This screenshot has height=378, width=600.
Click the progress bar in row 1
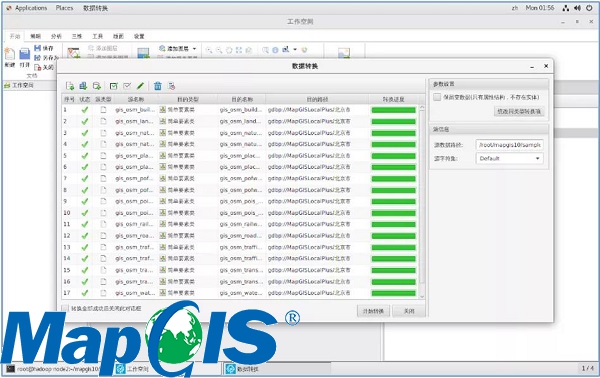(393, 110)
